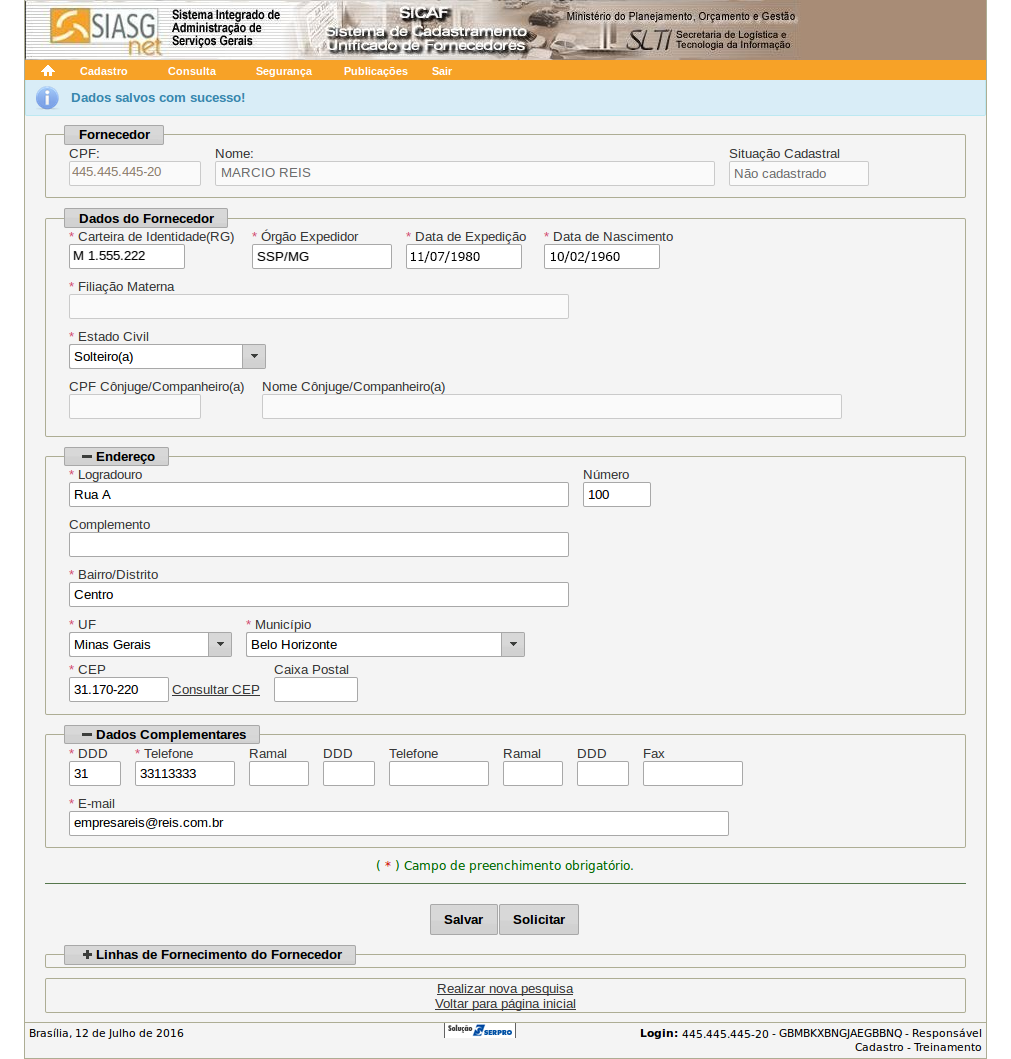Click Realizar nova pesquisa link
Screen dimensions: 1011x1059
[x=505, y=989]
